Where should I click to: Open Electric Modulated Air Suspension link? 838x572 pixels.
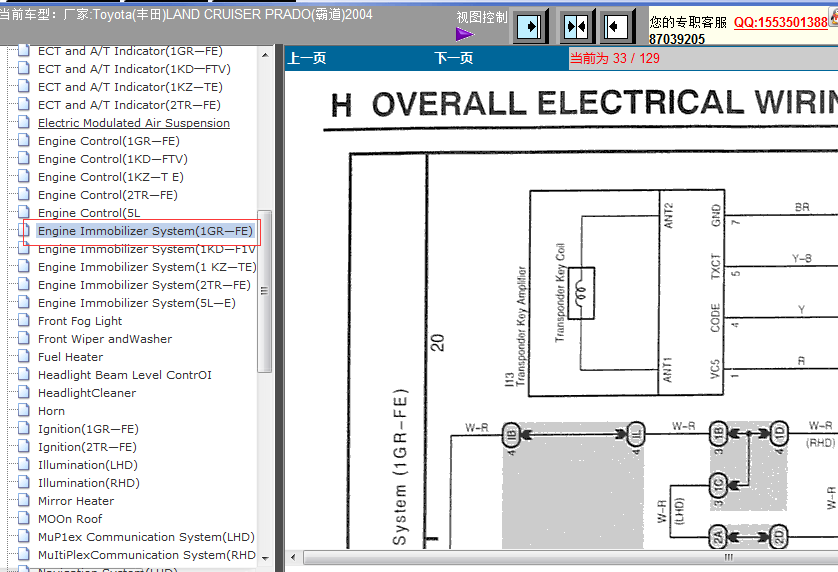(134, 123)
